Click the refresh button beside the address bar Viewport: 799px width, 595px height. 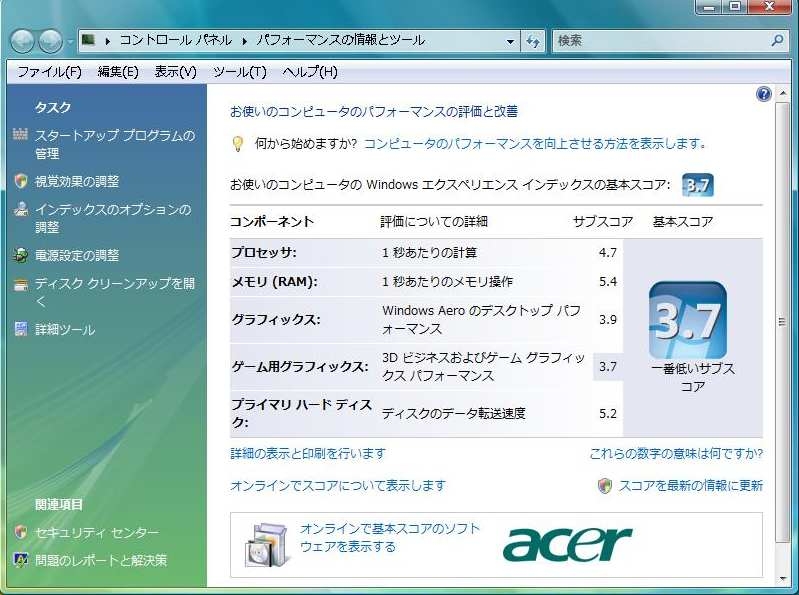click(x=532, y=41)
